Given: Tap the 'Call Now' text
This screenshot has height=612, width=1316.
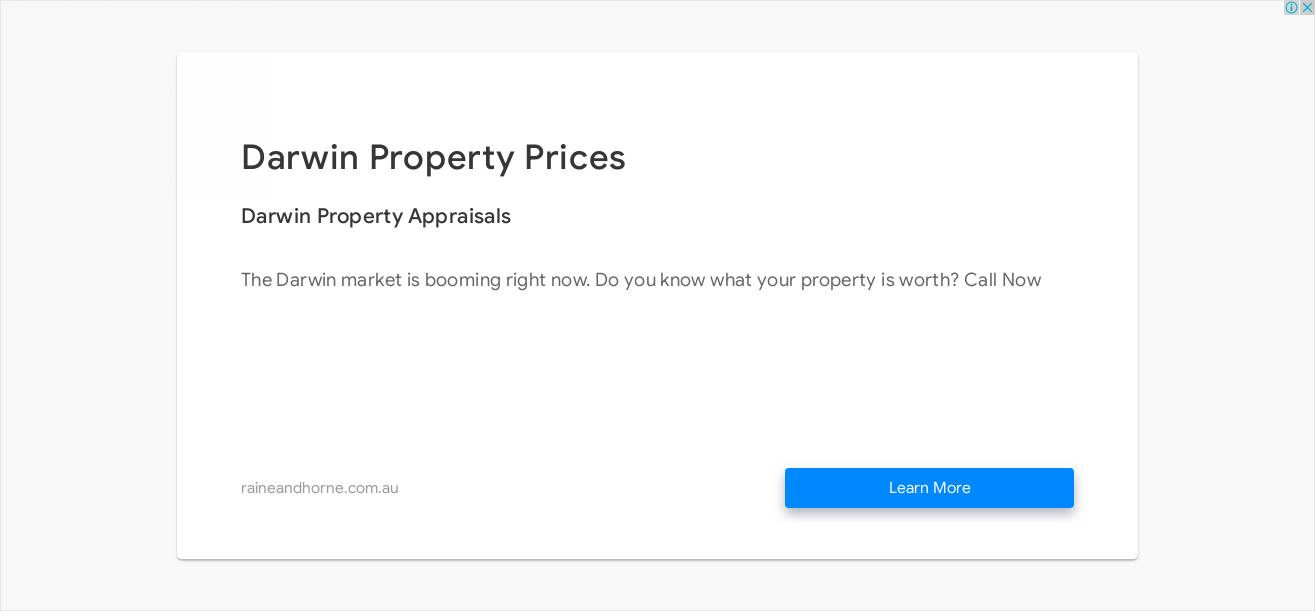Looking at the screenshot, I should [1002, 280].
